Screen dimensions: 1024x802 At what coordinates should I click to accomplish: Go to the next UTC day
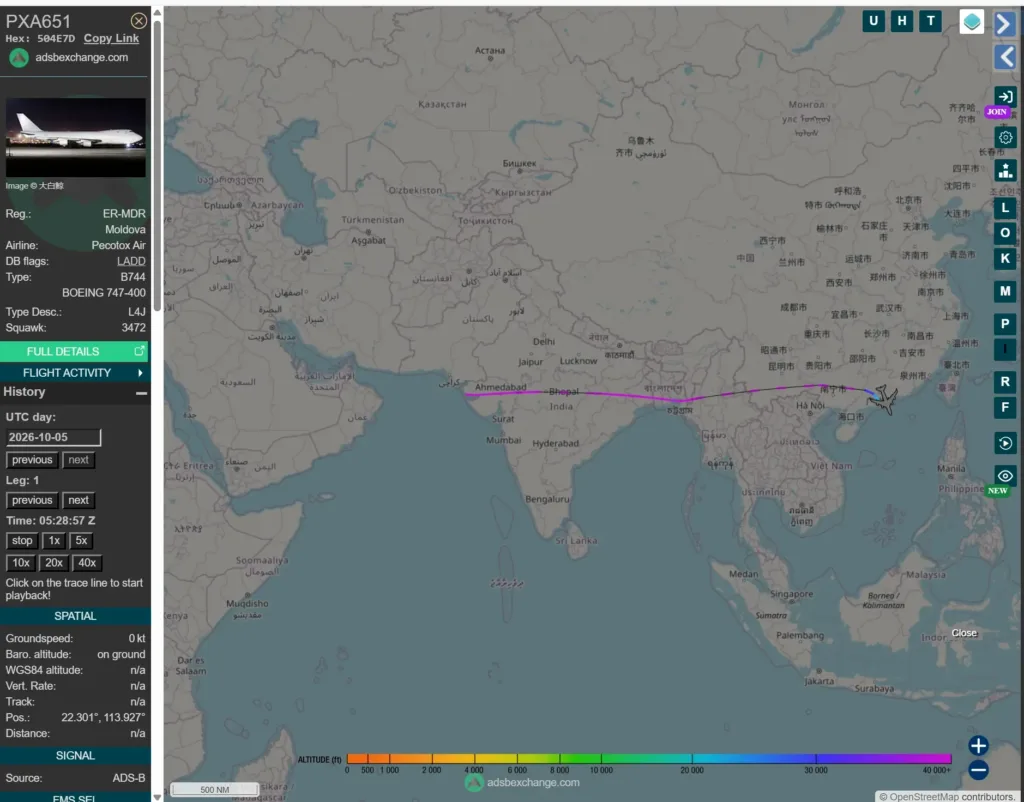pyautogui.click(x=78, y=460)
